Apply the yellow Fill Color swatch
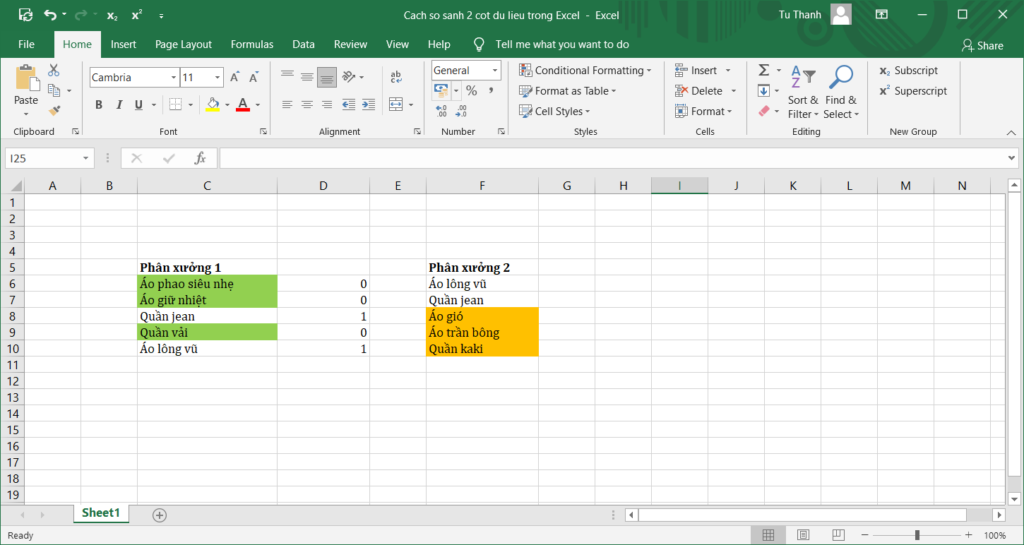 [x=212, y=105]
